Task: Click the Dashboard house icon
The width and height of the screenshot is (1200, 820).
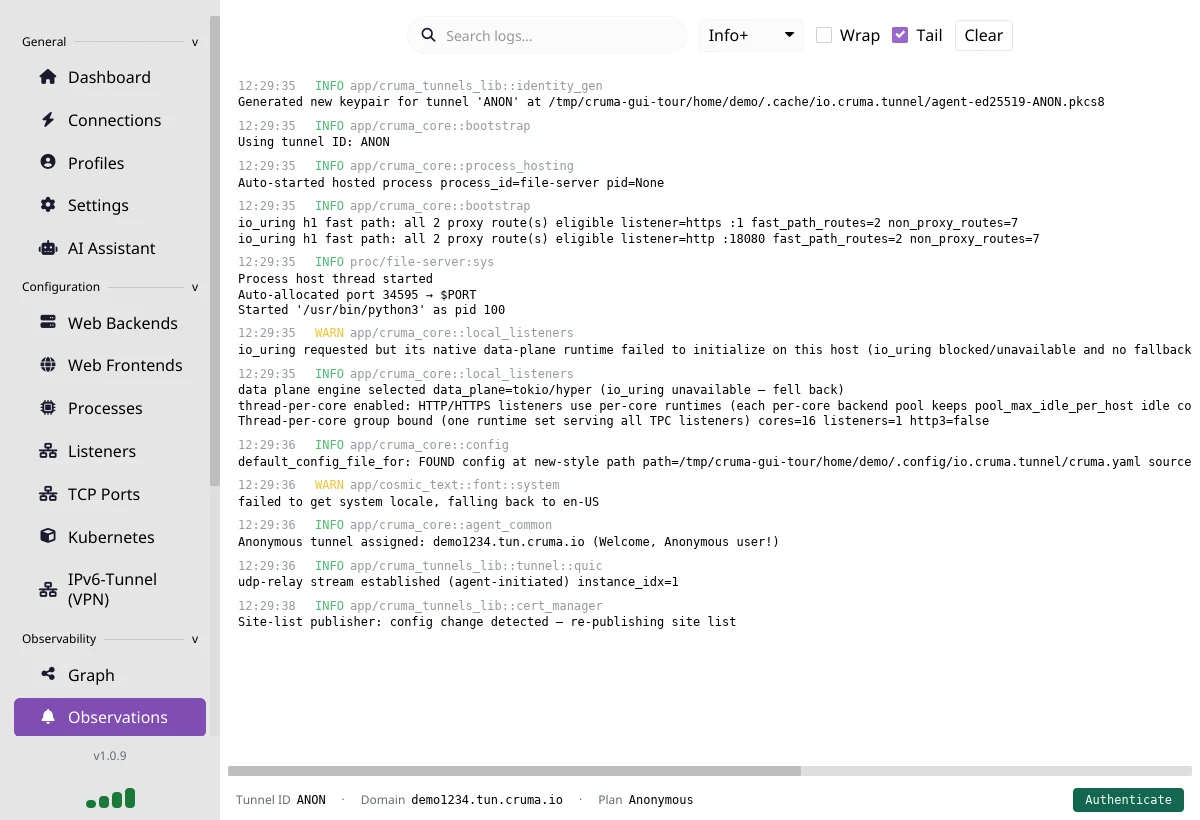Action: [x=47, y=77]
